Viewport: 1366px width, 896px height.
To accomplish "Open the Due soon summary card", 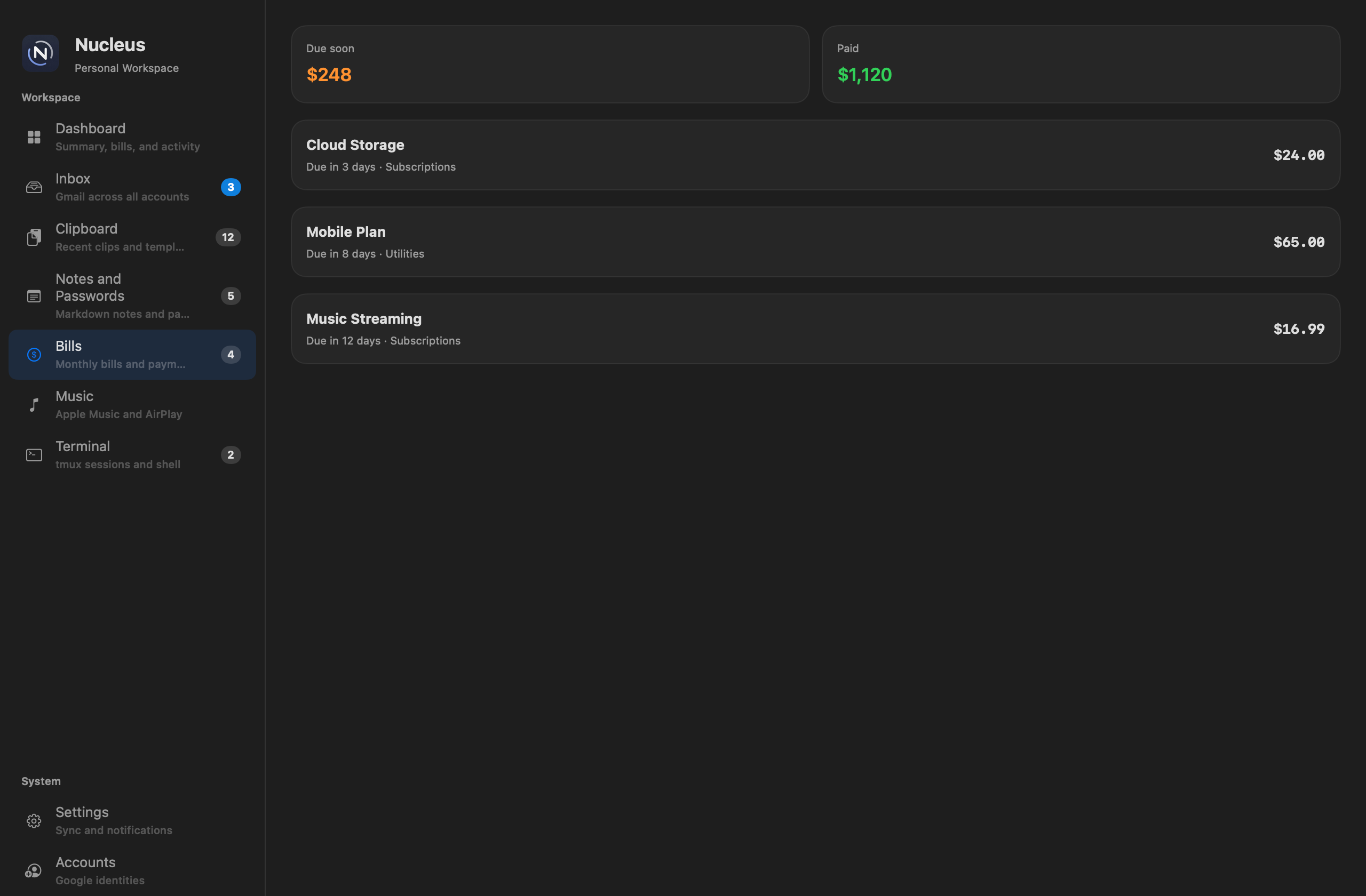I will pos(550,64).
